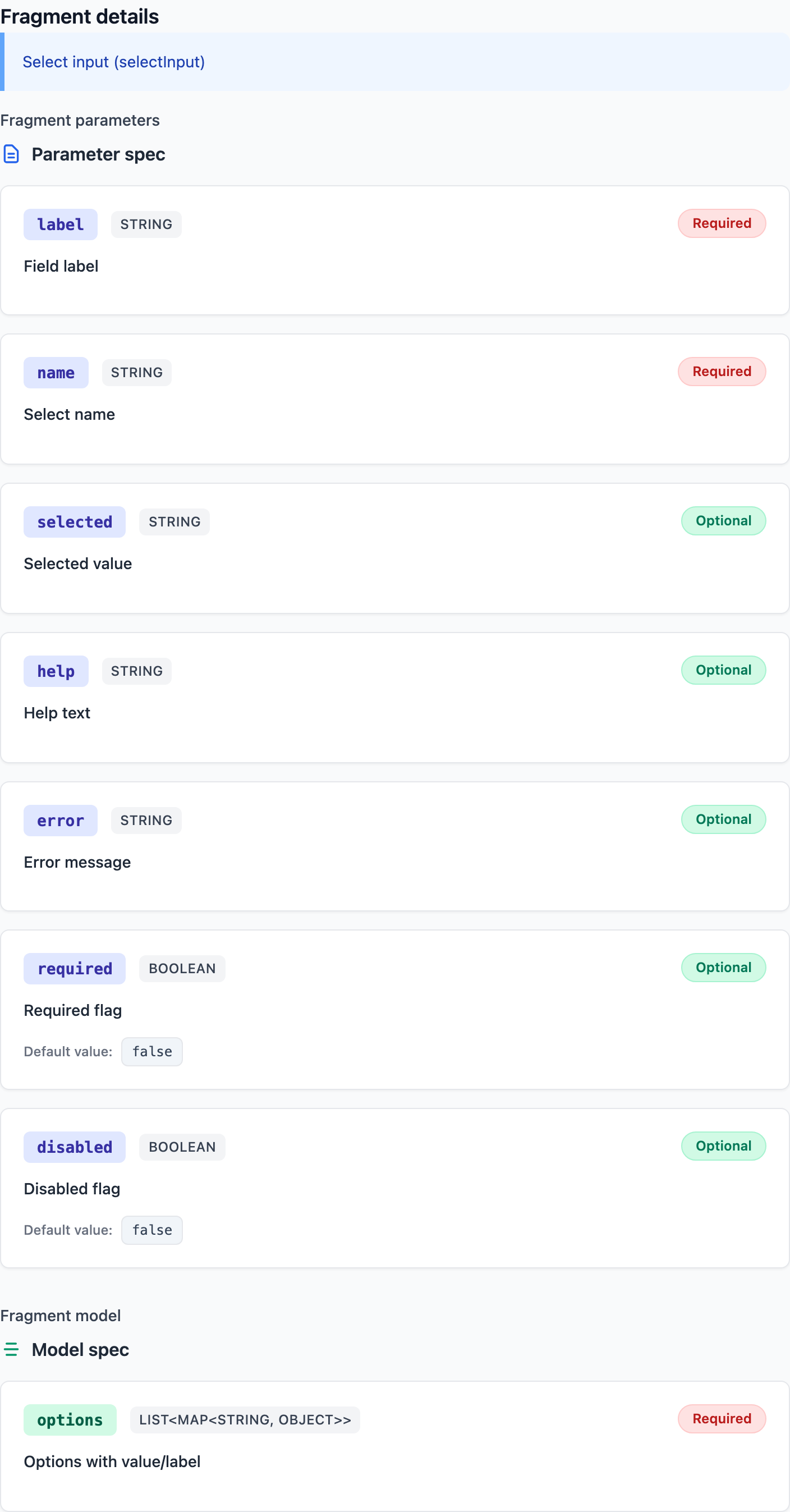Click Required badge on label parameter
The width and height of the screenshot is (790, 1512).
point(722,223)
